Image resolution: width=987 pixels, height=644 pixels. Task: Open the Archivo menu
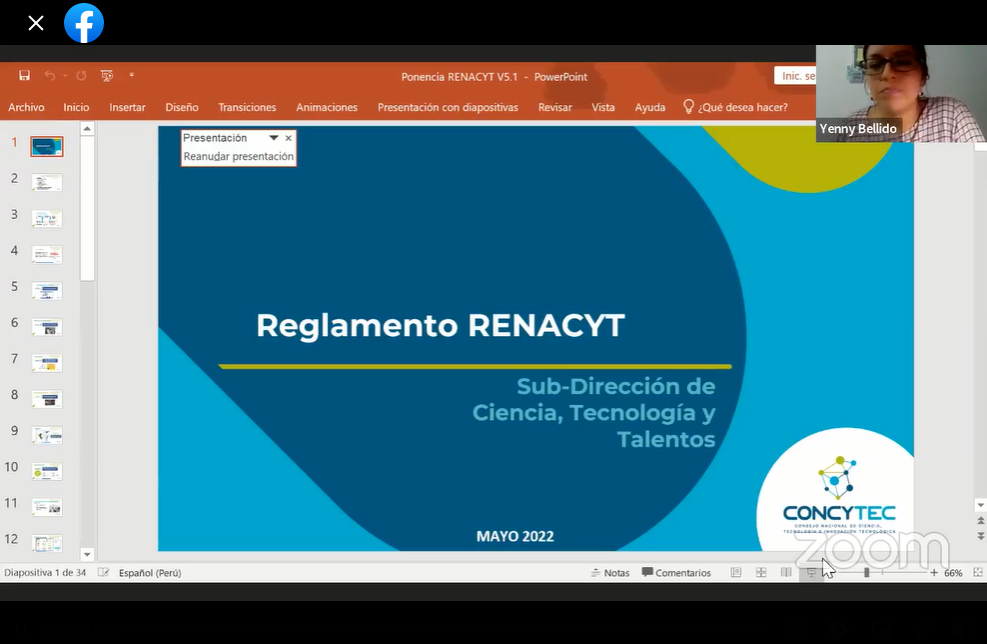[26, 107]
